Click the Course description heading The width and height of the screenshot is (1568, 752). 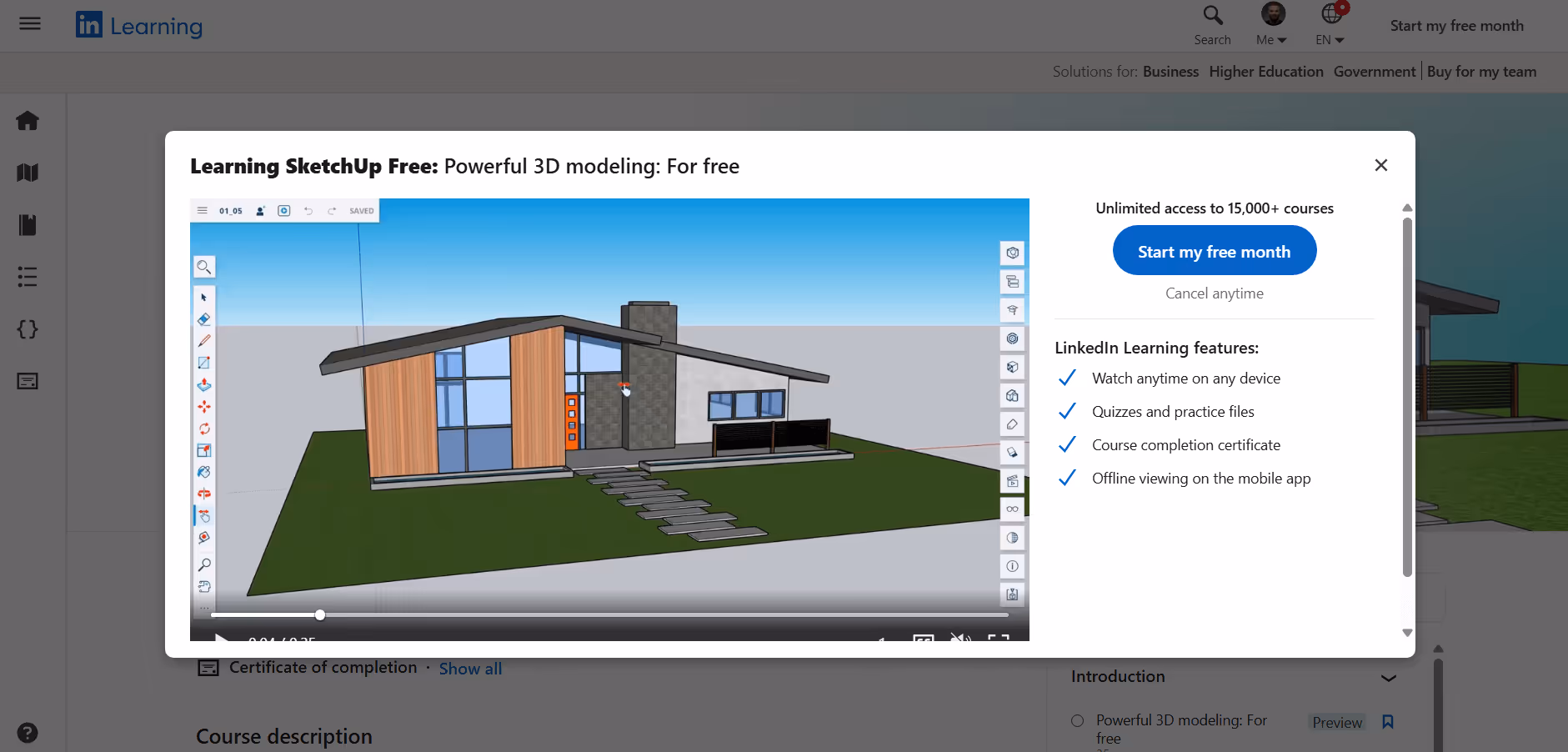coord(284,737)
